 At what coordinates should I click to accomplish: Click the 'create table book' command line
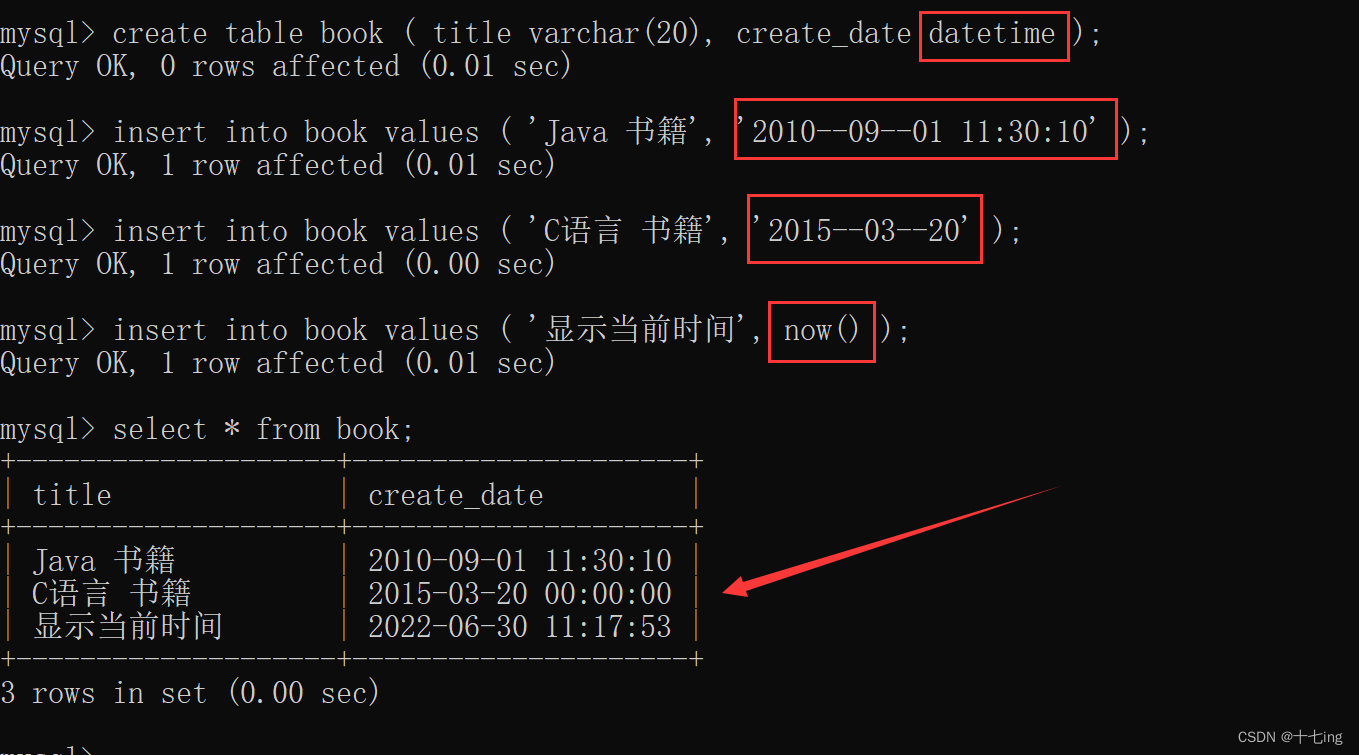coord(551,33)
